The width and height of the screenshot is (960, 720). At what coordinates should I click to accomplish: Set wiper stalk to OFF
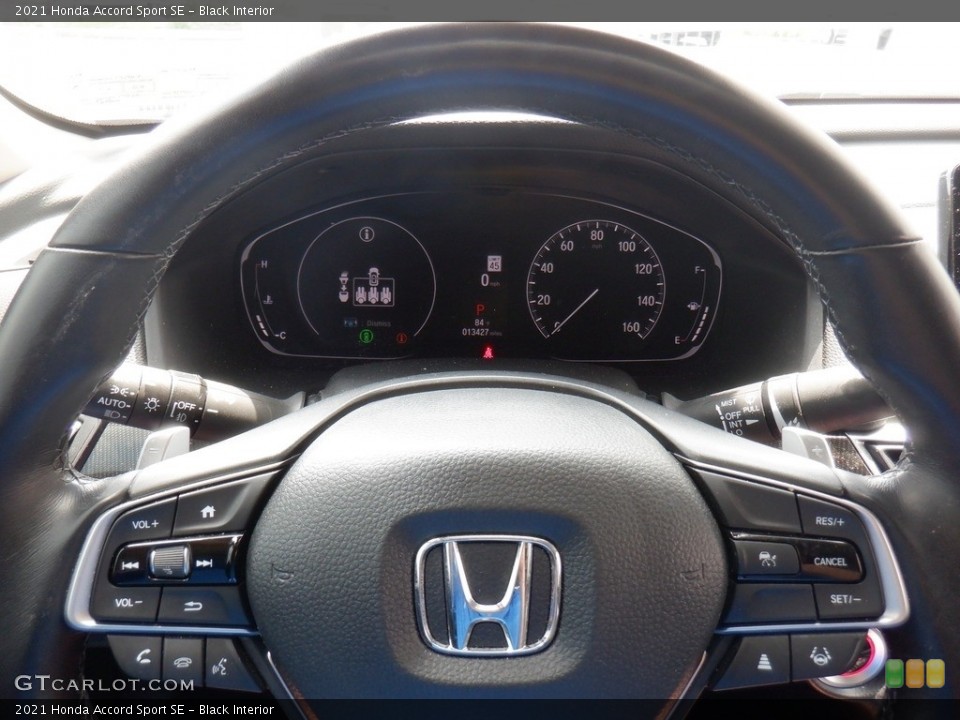point(733,414)
